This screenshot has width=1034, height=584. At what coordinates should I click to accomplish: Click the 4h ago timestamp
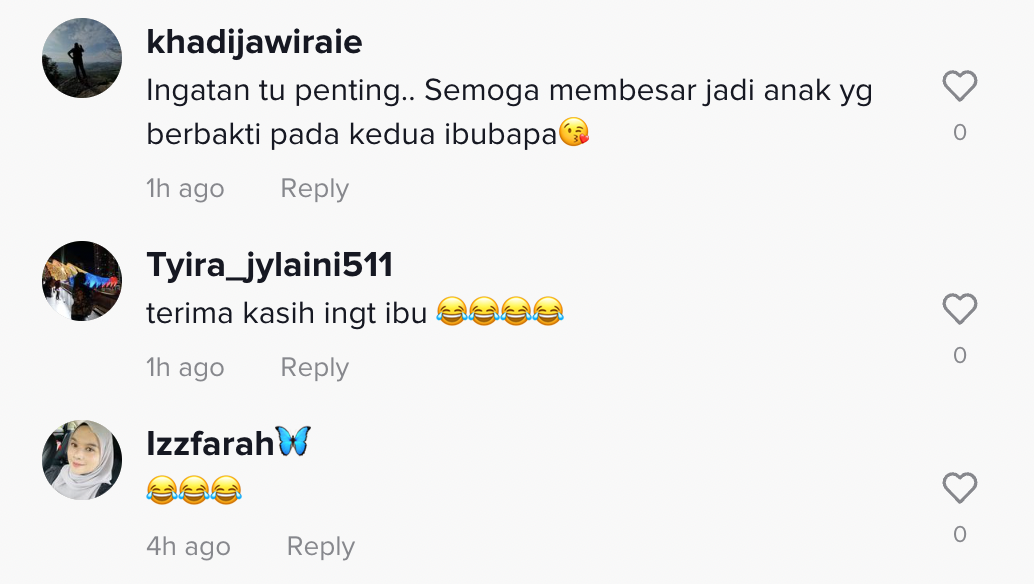click(x=188, y=546)
